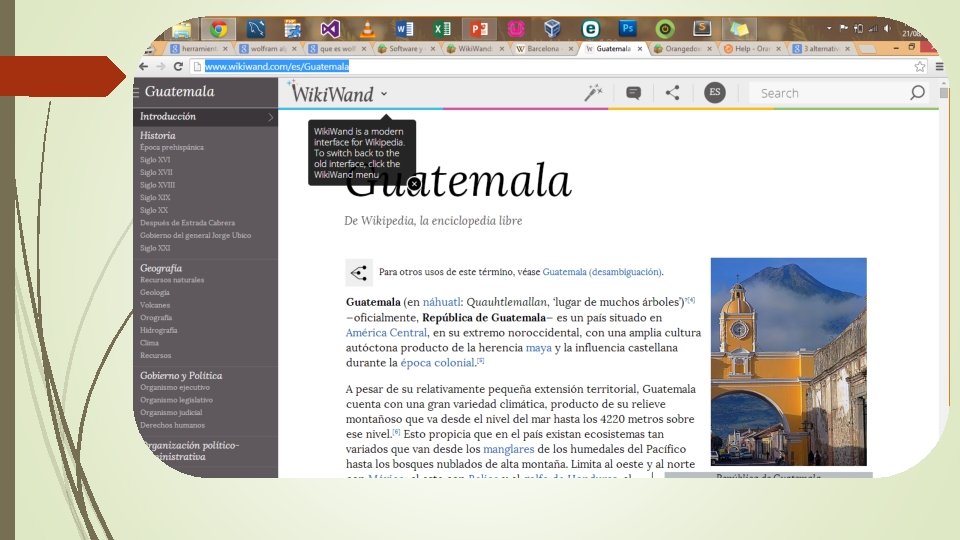Open the América Central link
The width and height of the screenshot is (960, 540).
tap(386, 332)
